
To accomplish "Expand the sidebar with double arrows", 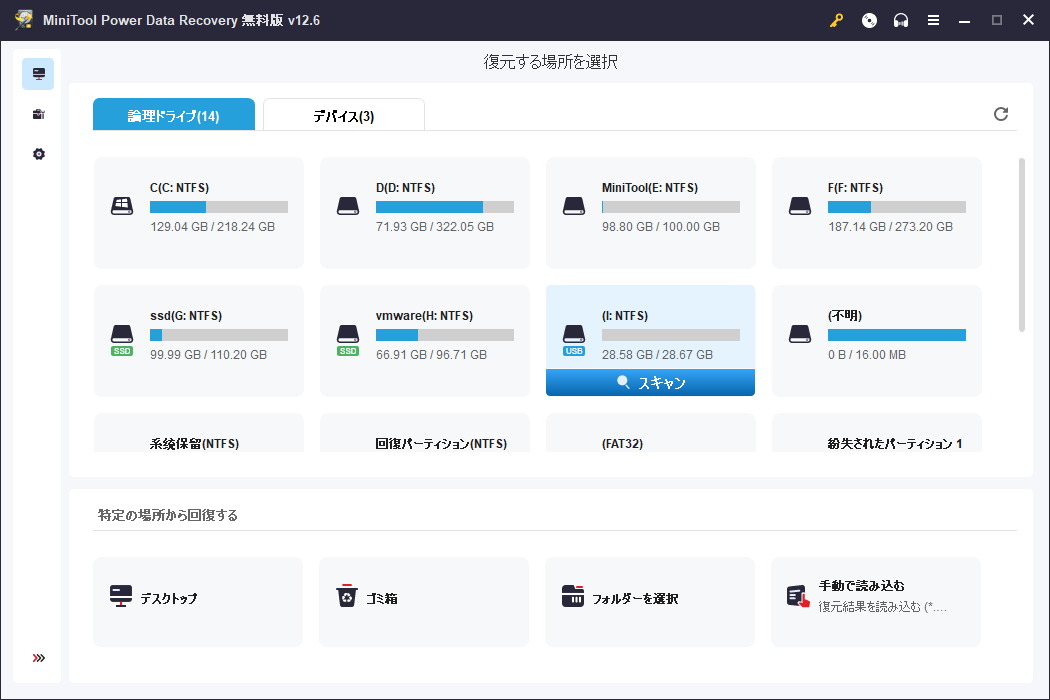I will (x=38, y=657).
